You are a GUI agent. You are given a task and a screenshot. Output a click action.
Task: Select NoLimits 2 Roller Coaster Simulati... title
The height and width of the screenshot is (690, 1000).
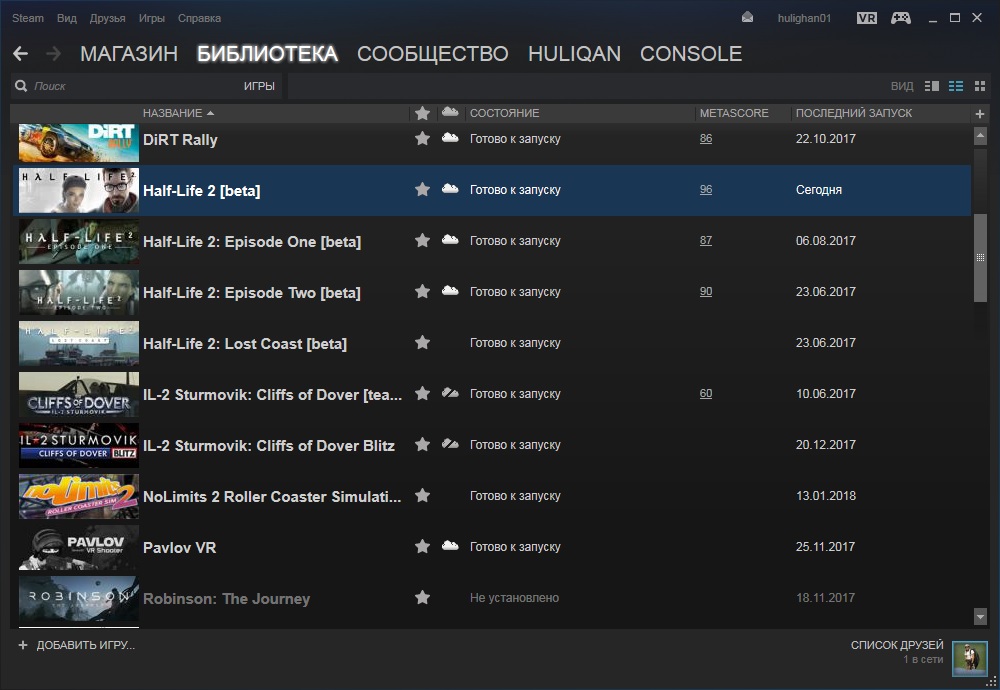(272, 496)
